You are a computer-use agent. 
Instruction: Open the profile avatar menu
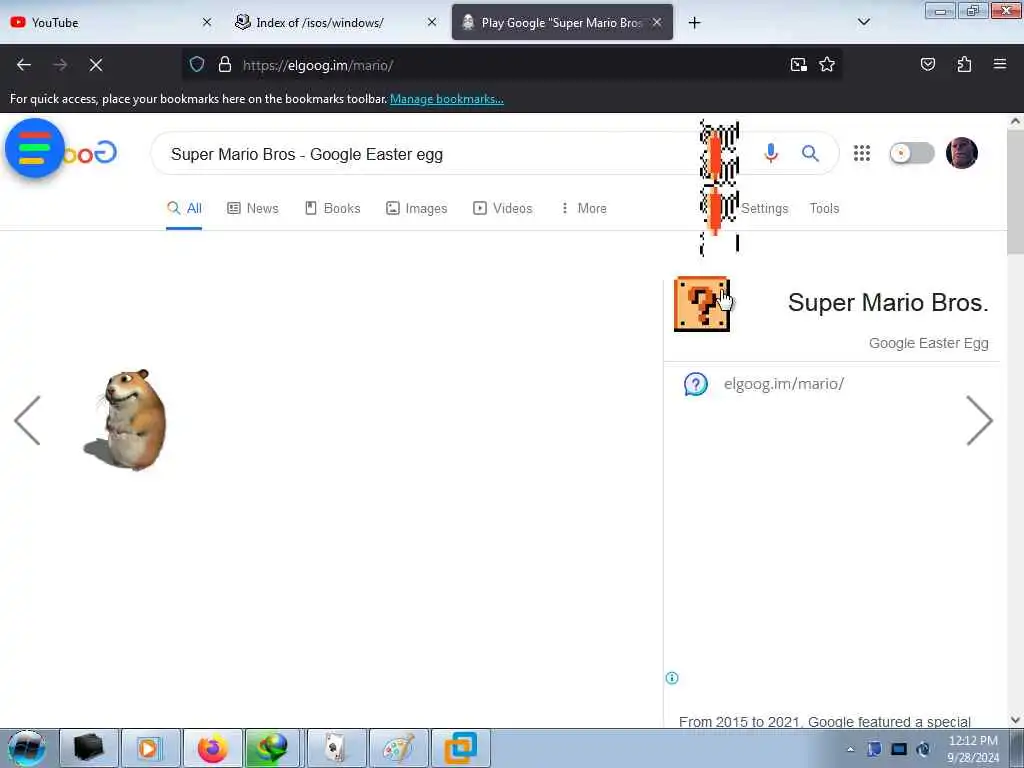pyautogui.click(x=961, y=153)
